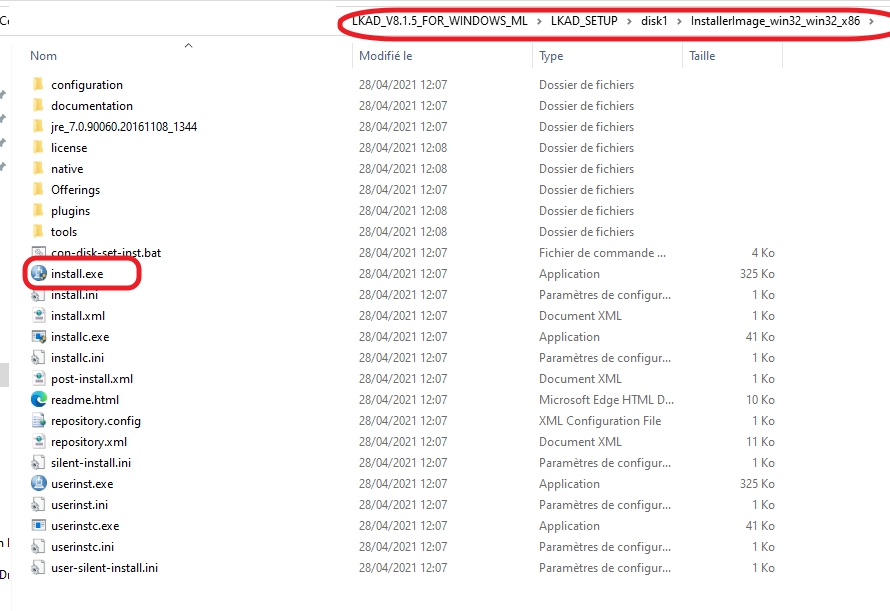The image size is (890, 611).
Task: Click the post-install.xml document icon
Action: 39,379
